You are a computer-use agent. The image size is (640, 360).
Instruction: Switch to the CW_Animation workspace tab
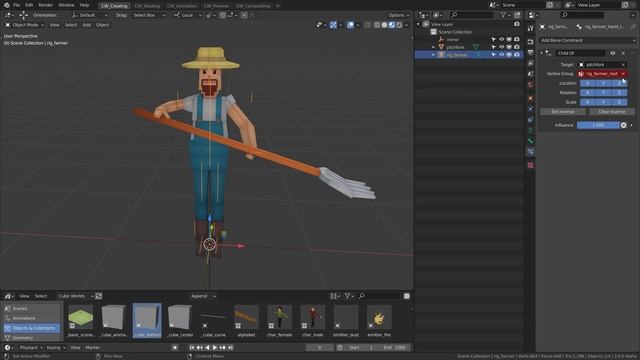click(182, 6)
